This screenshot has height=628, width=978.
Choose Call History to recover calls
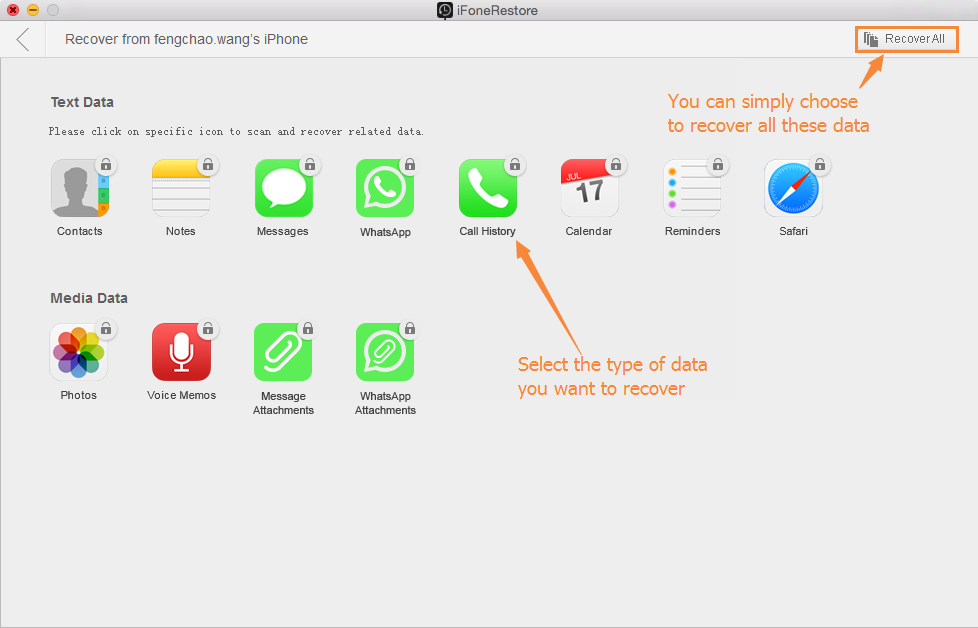coord(488,188)
